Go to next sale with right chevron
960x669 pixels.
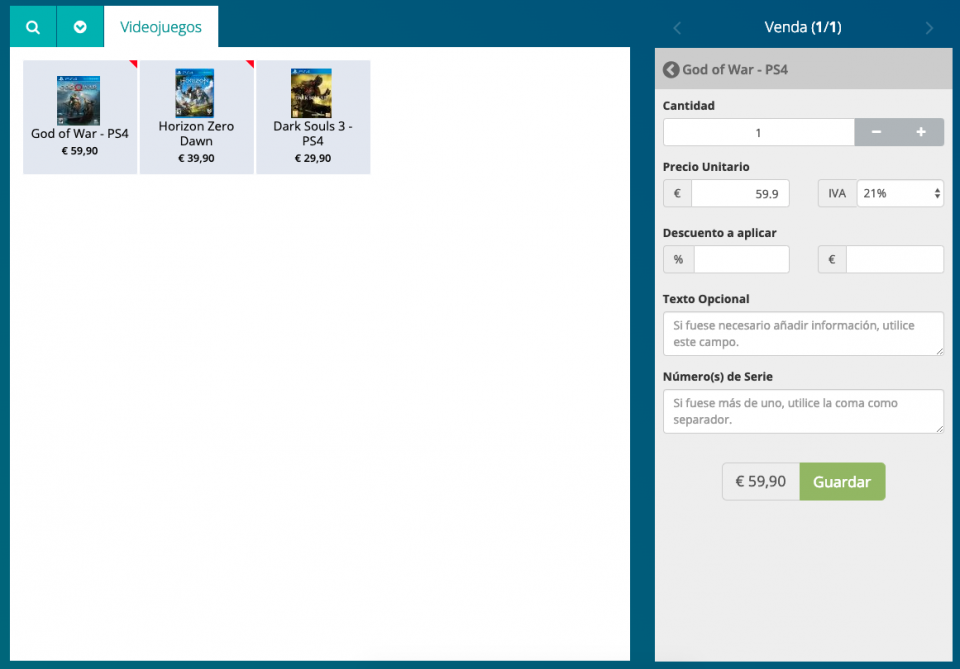929,28
